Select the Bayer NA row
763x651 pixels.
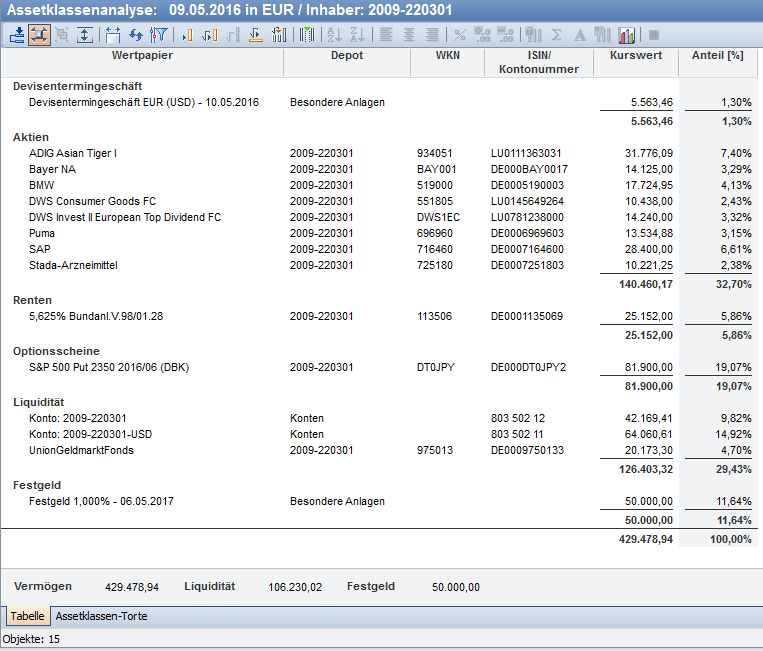pyautogui.click(x=52, y=169)
